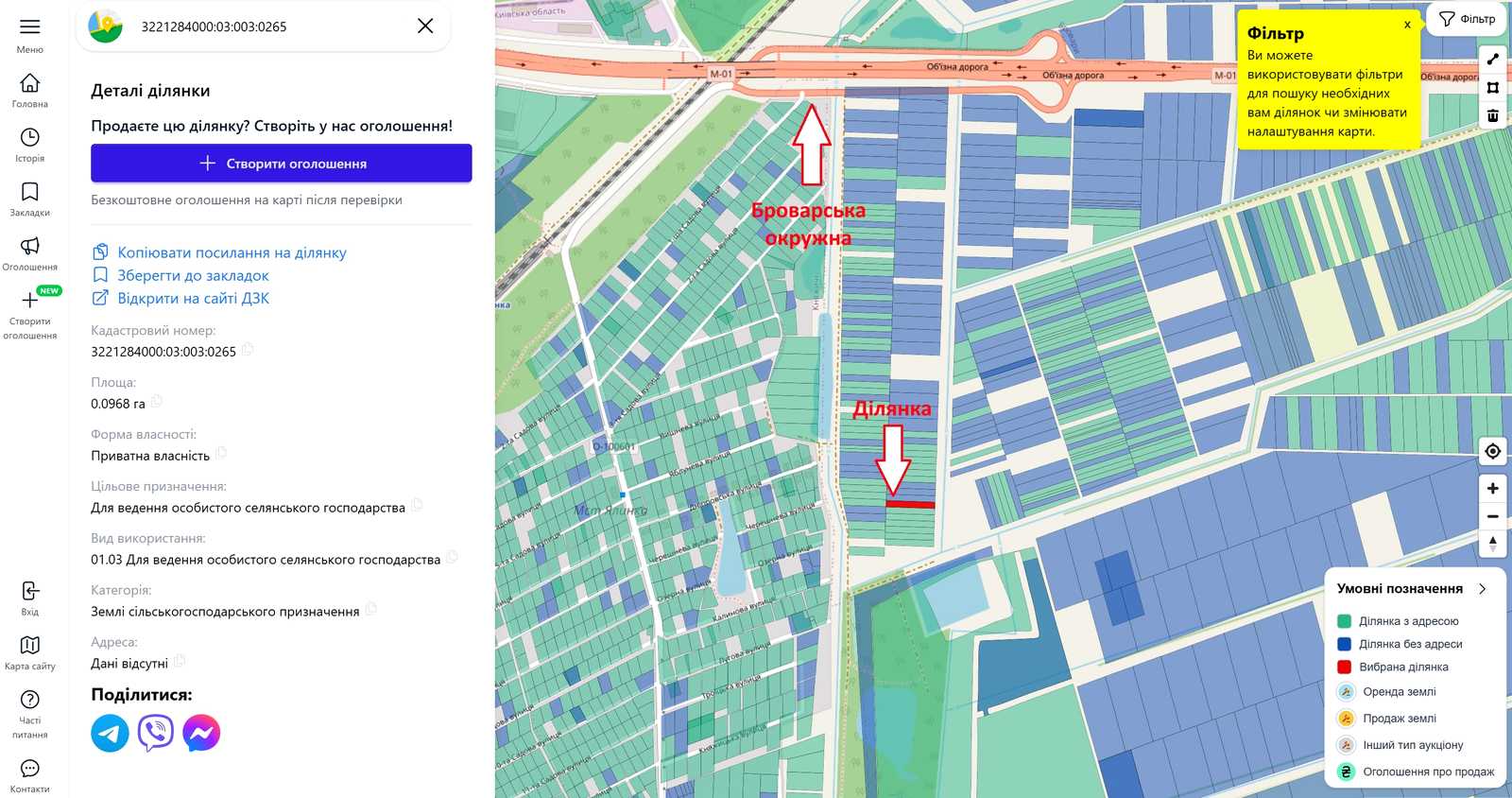Copy the Категорія value

tap(370, 610)
